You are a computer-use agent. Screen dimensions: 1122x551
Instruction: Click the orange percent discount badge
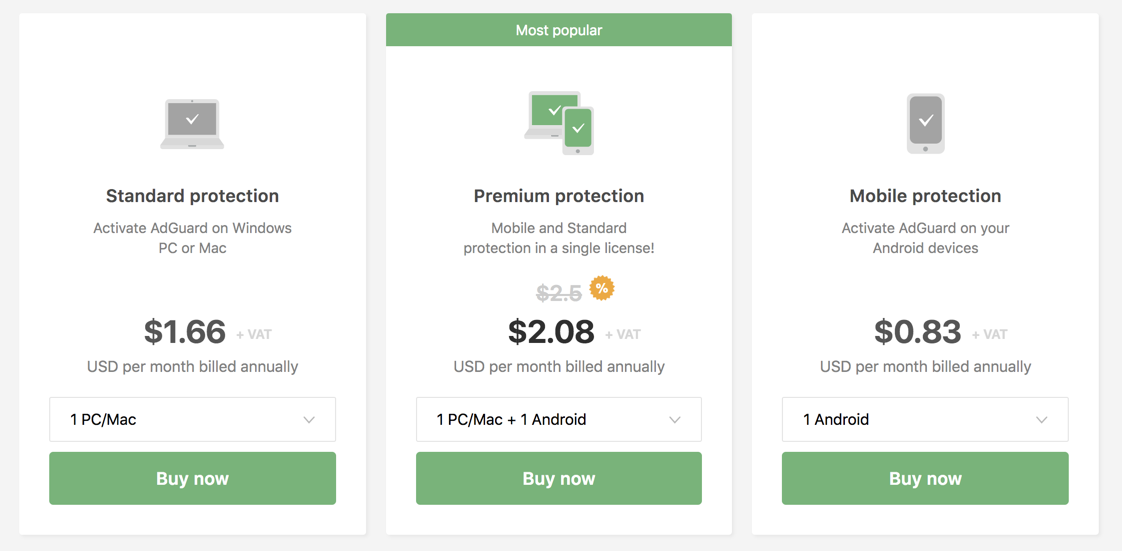point(602,288)
